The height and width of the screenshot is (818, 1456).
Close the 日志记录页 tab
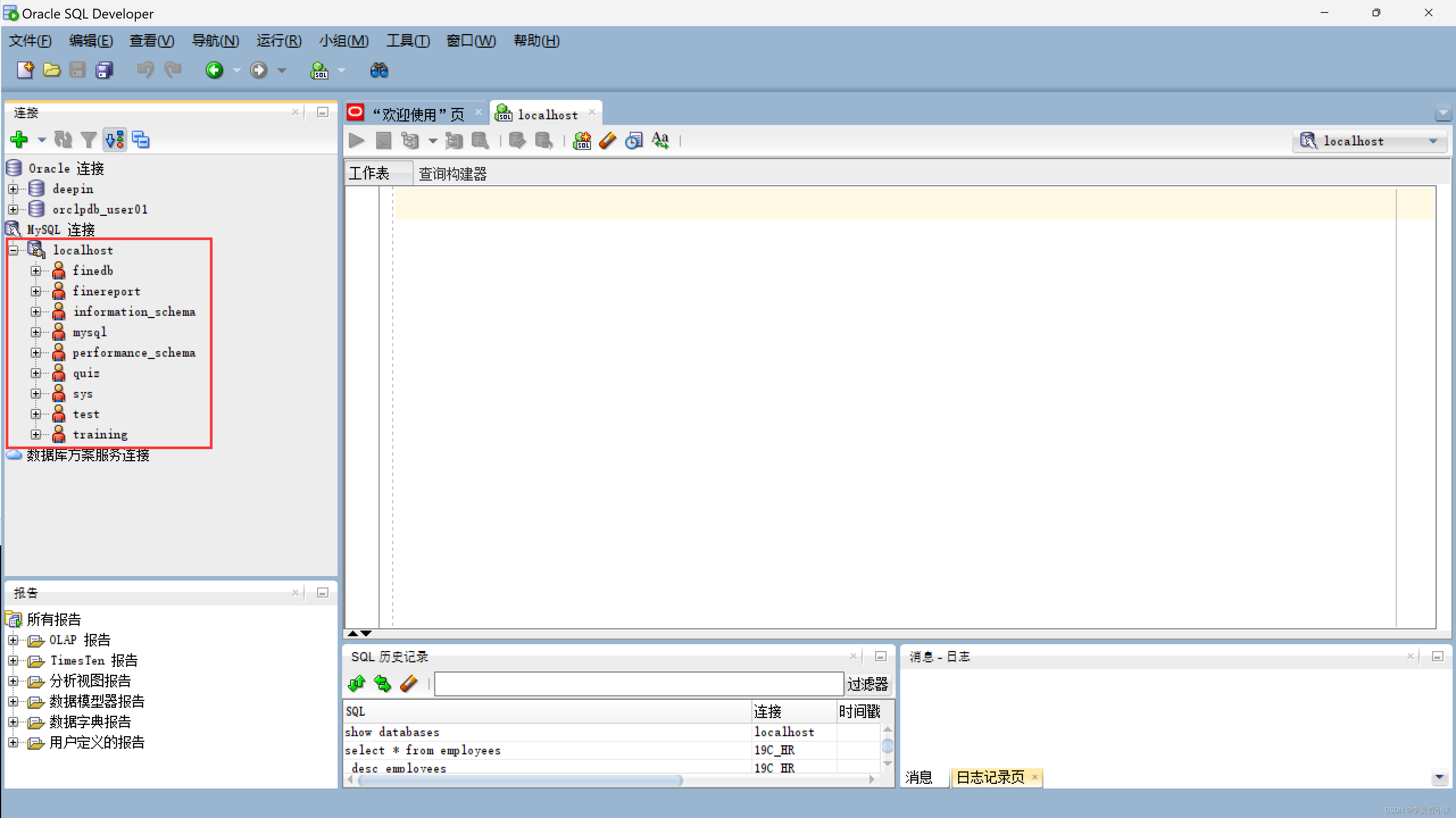pos(1034,777)
